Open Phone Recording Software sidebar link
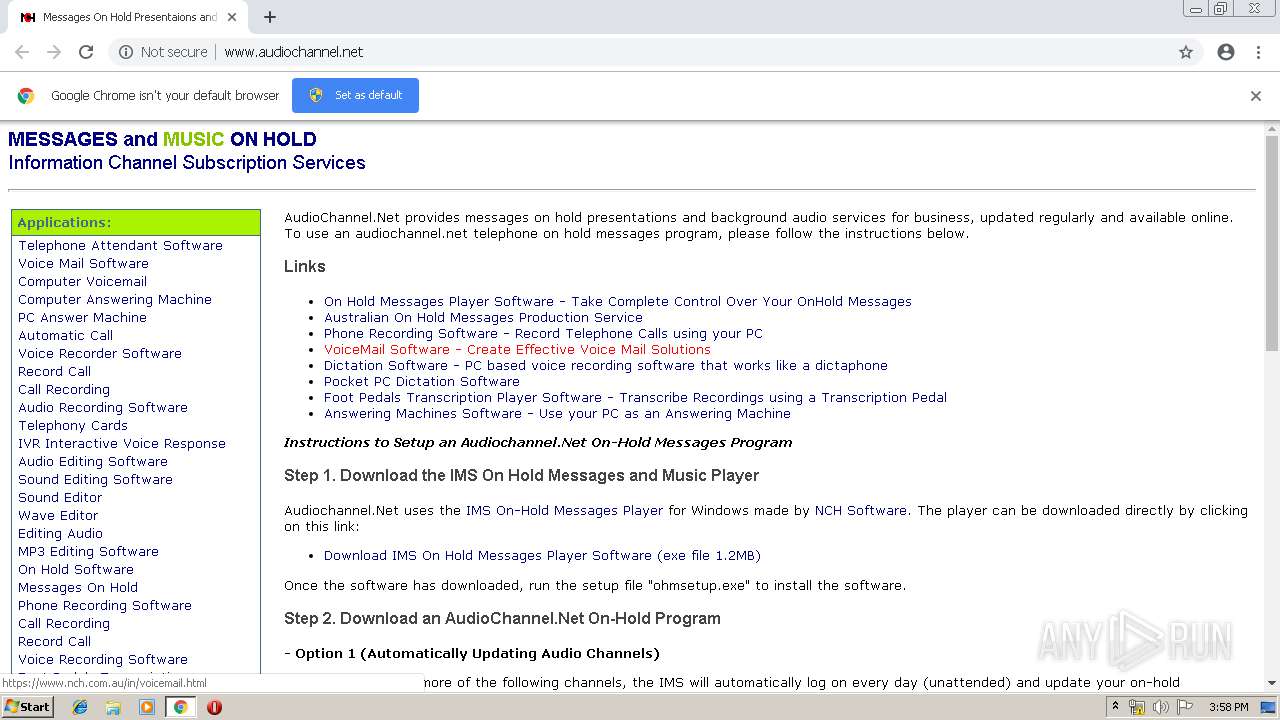Screen dimensions: 1280x720 [x=105, y=605]
